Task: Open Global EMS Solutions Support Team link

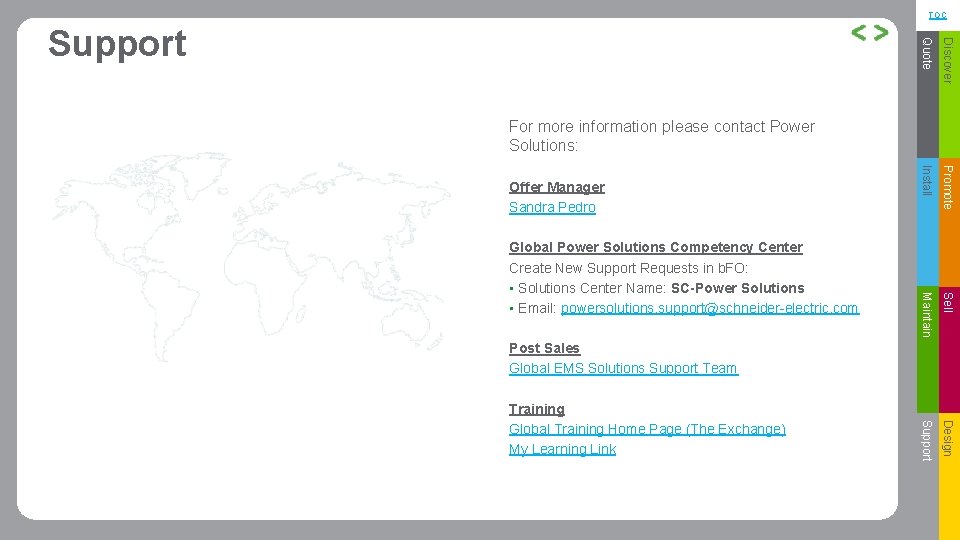Action: (x=623, y=368)
